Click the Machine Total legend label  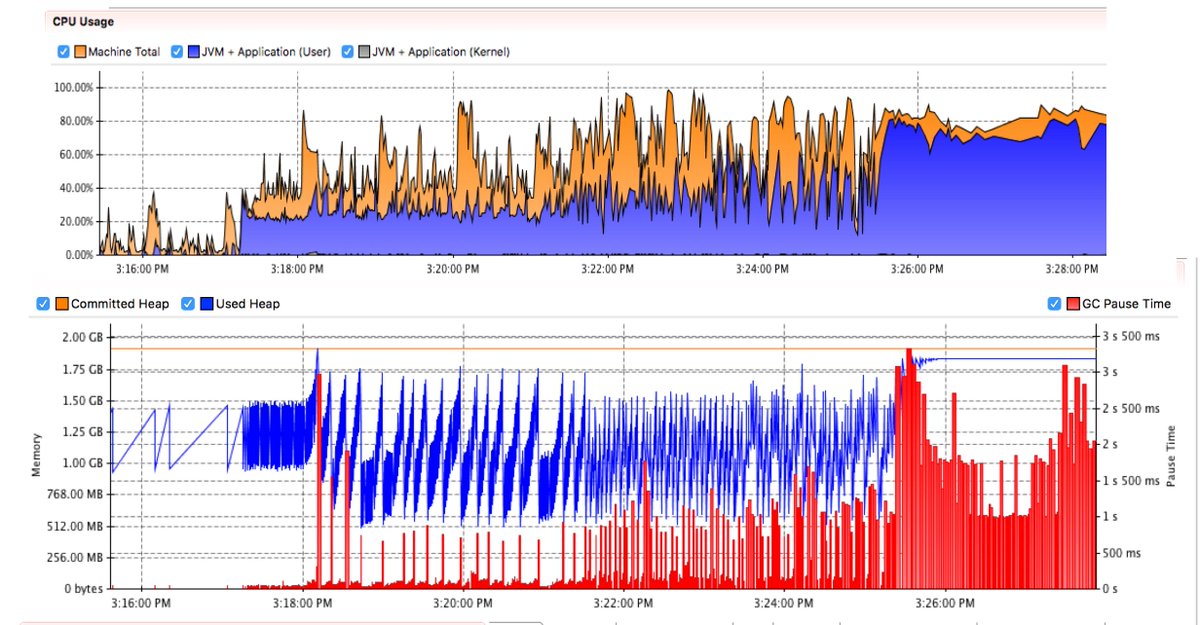click(123, 51)
